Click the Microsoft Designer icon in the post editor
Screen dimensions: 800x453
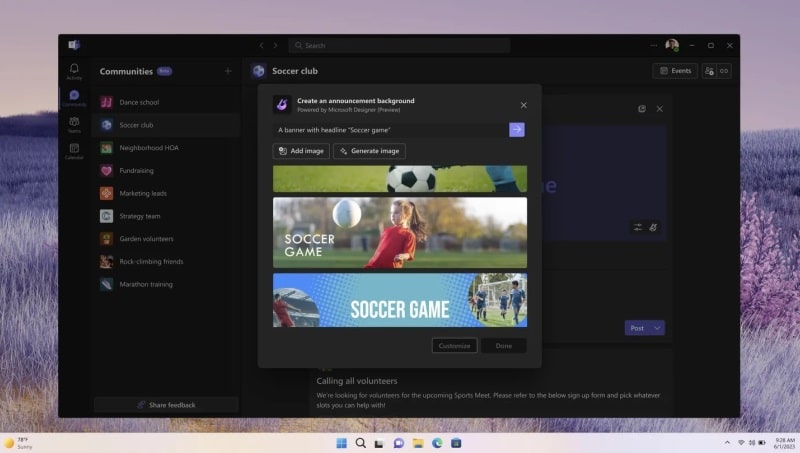coord(653,228)
